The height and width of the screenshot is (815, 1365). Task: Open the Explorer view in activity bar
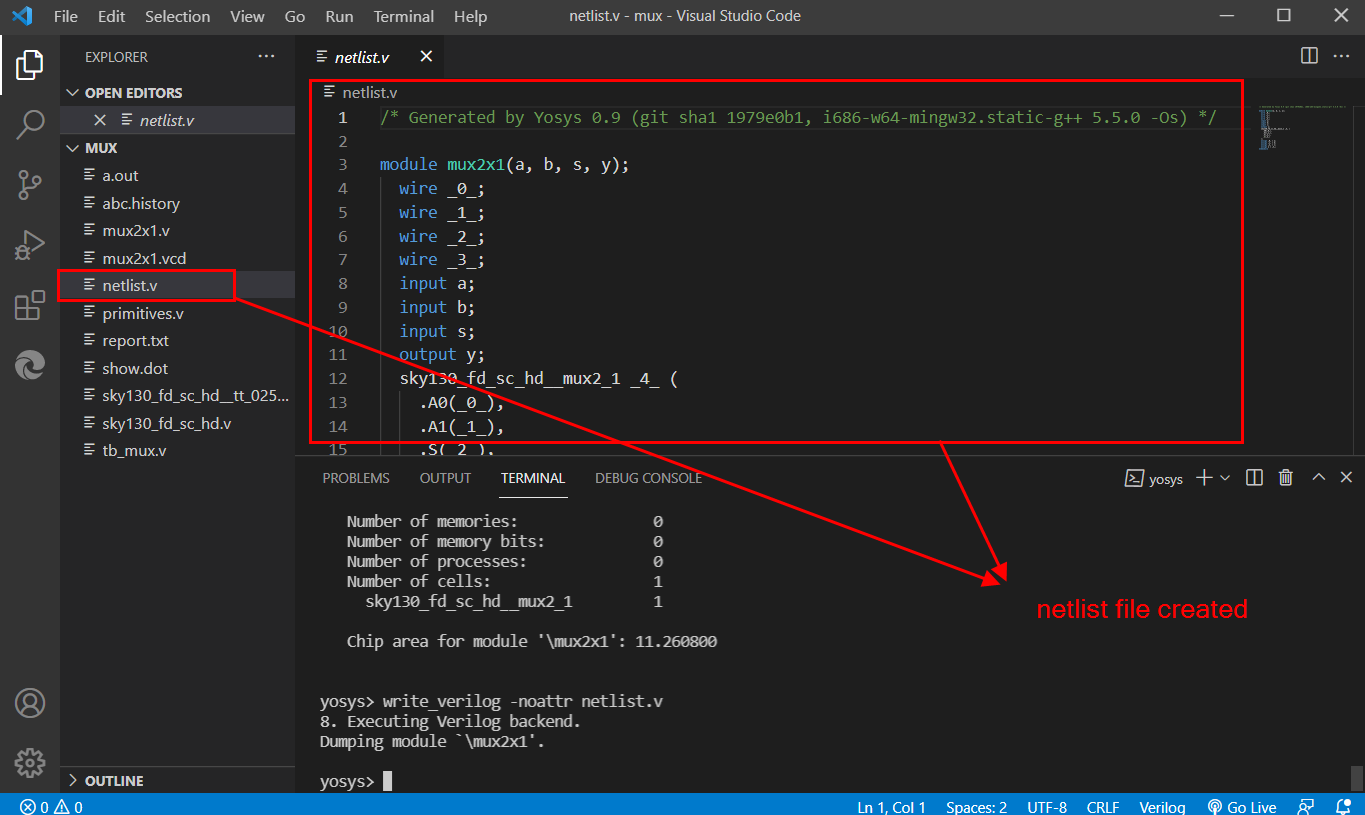pyautogui.click(x=29, y=64)
